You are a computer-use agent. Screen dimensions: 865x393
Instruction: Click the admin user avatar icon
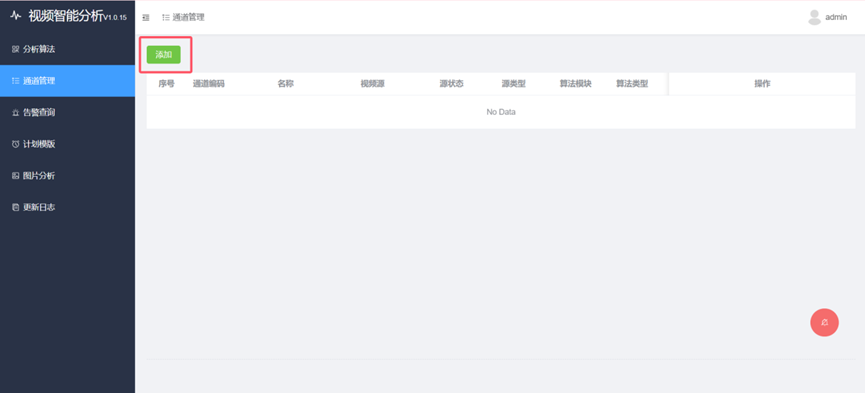814,17
